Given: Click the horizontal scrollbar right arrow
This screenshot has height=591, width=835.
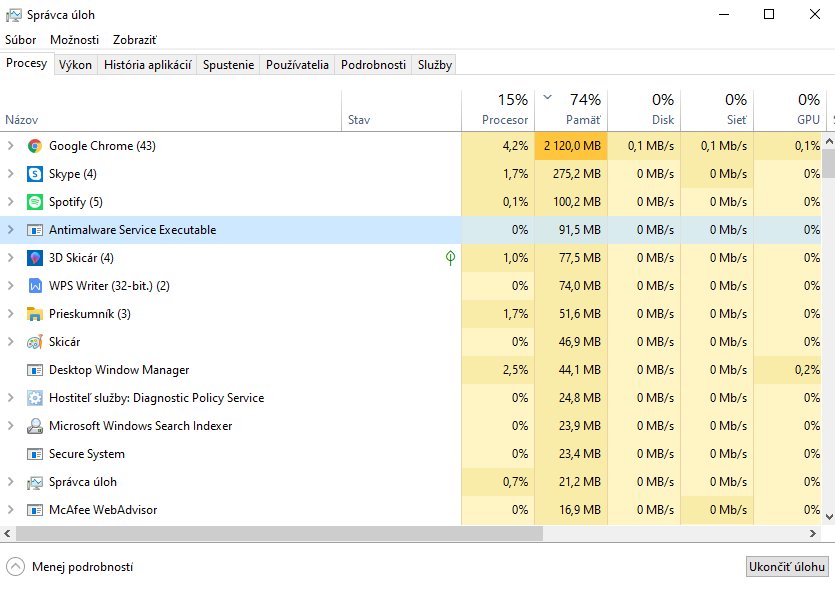Looking at the screenshot, I should click(813, 533).
